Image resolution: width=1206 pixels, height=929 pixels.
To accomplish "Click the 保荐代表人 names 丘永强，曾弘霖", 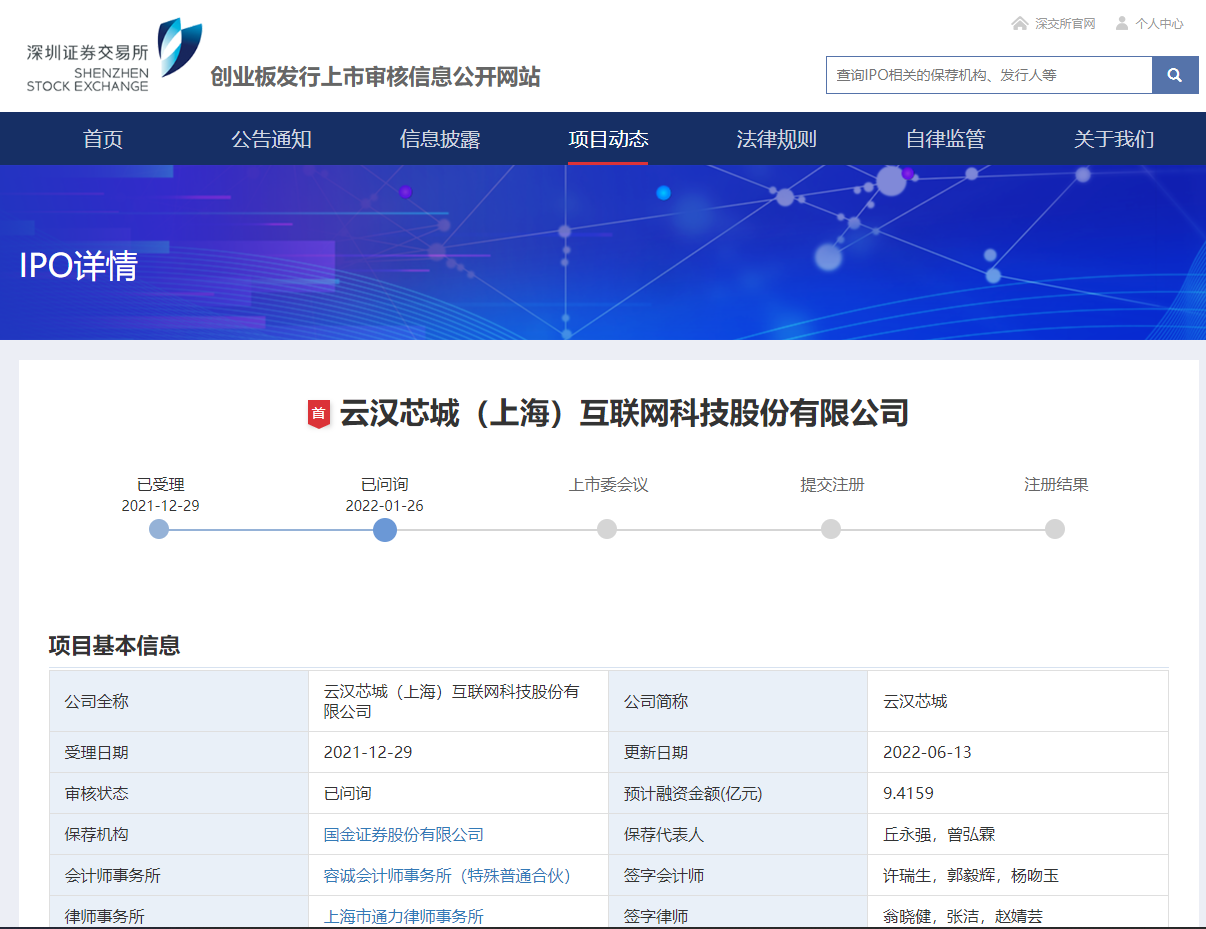I will 939,834.
